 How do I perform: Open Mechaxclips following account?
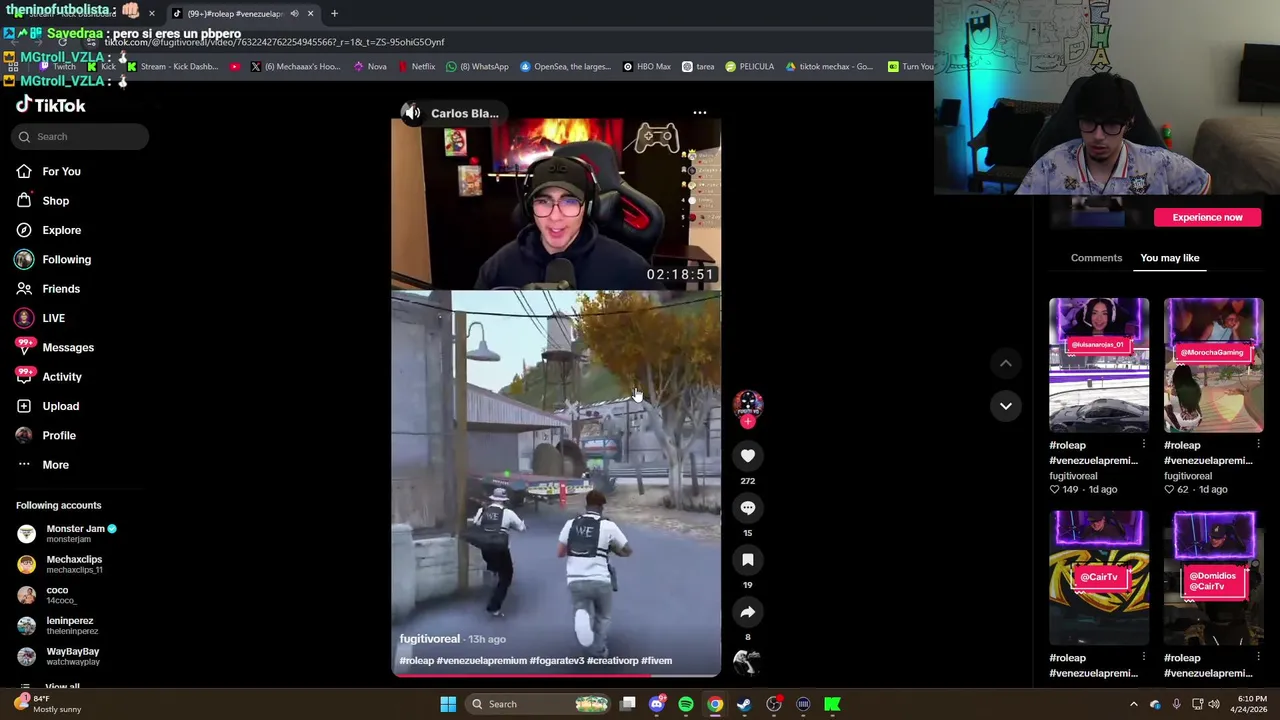(x=60, y=564)
